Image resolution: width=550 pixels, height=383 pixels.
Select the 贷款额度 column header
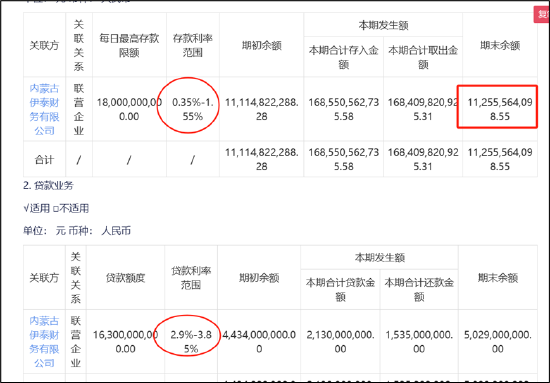[125, 278]
